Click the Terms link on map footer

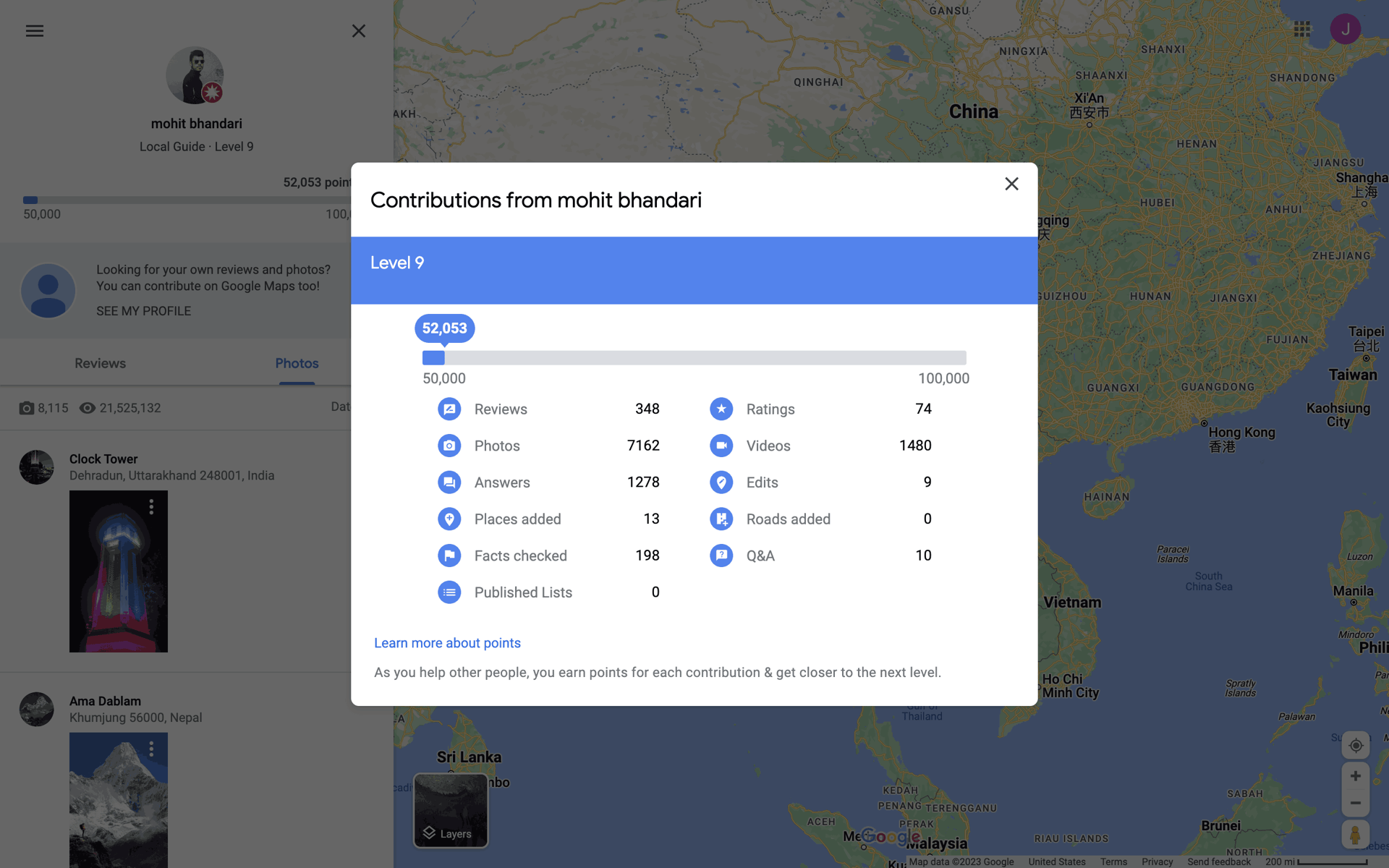[1113, 861]
